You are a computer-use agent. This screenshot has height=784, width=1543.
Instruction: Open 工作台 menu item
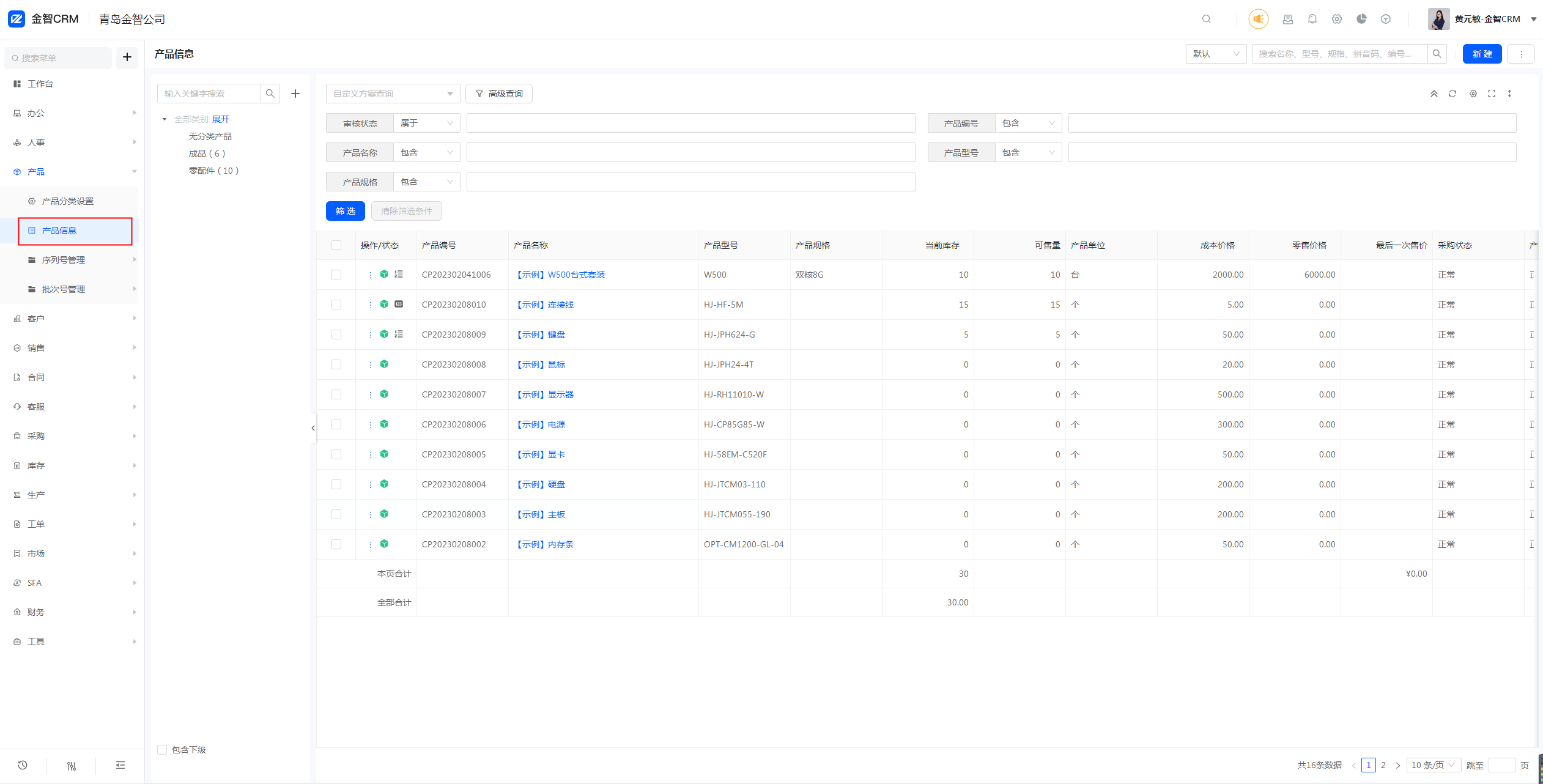[x=40, y=84]
